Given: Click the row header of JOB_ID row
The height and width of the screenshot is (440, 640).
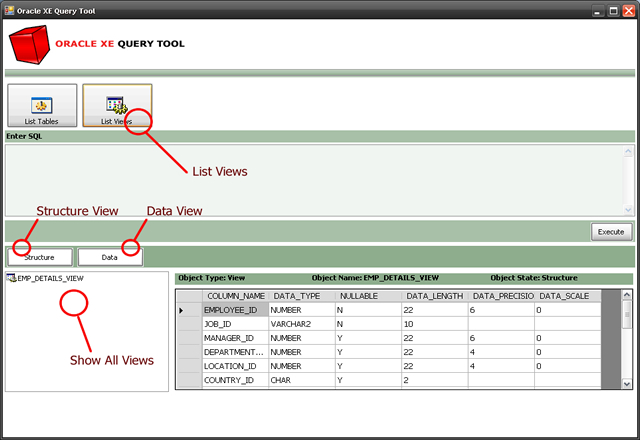Looking at the screenshot, I should 189,324.
